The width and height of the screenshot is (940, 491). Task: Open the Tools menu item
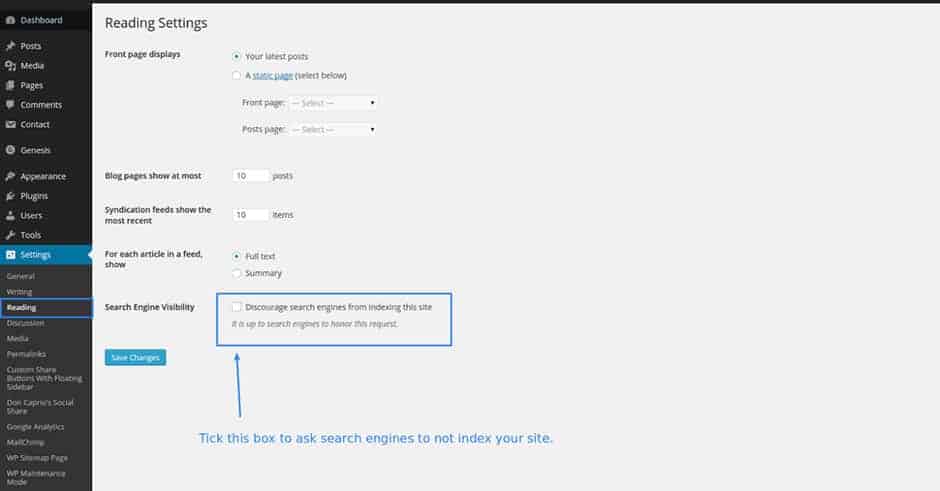coord(46,236)
